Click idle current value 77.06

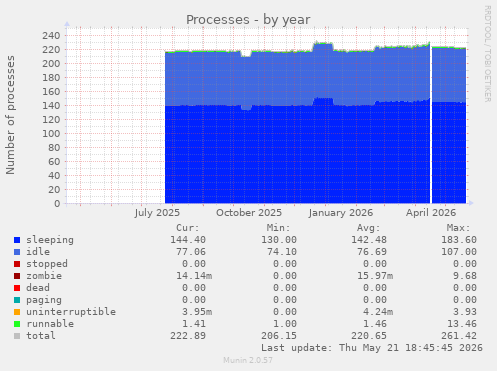[x=191, y=252]
